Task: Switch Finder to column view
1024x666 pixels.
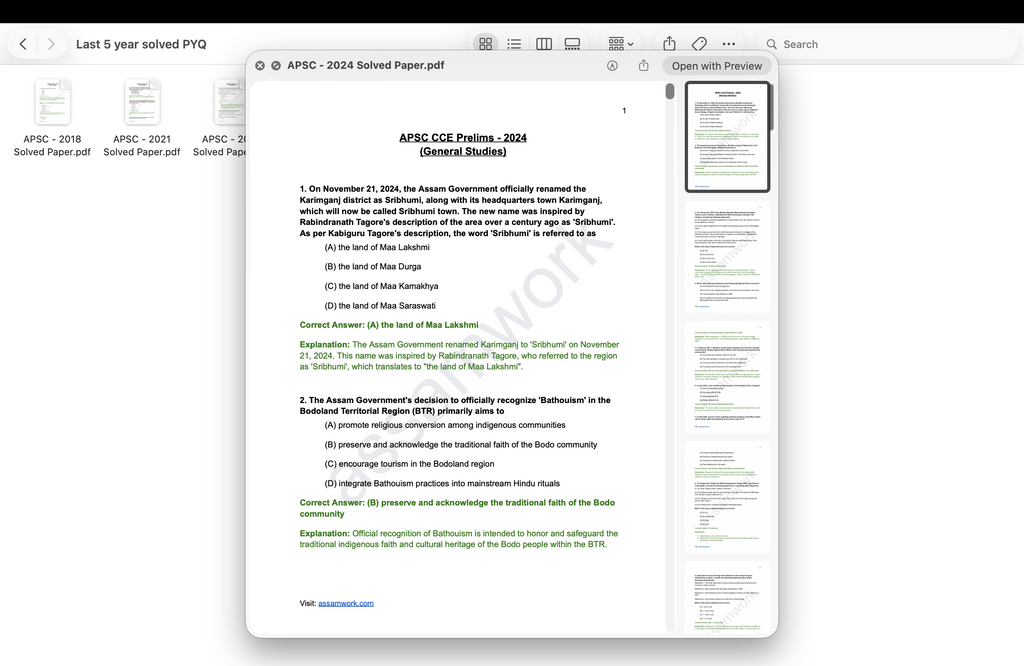Action: 543,44
